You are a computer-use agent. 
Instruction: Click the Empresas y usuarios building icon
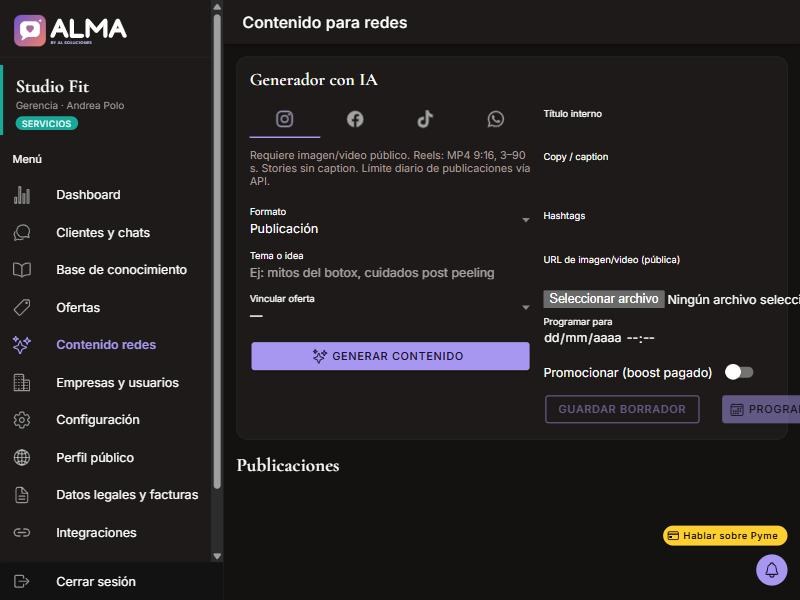(x=22, y=383)
